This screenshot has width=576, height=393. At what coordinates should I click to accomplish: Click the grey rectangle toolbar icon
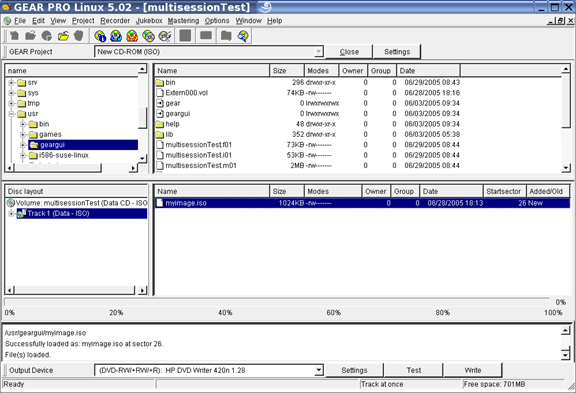click(206, 36)
